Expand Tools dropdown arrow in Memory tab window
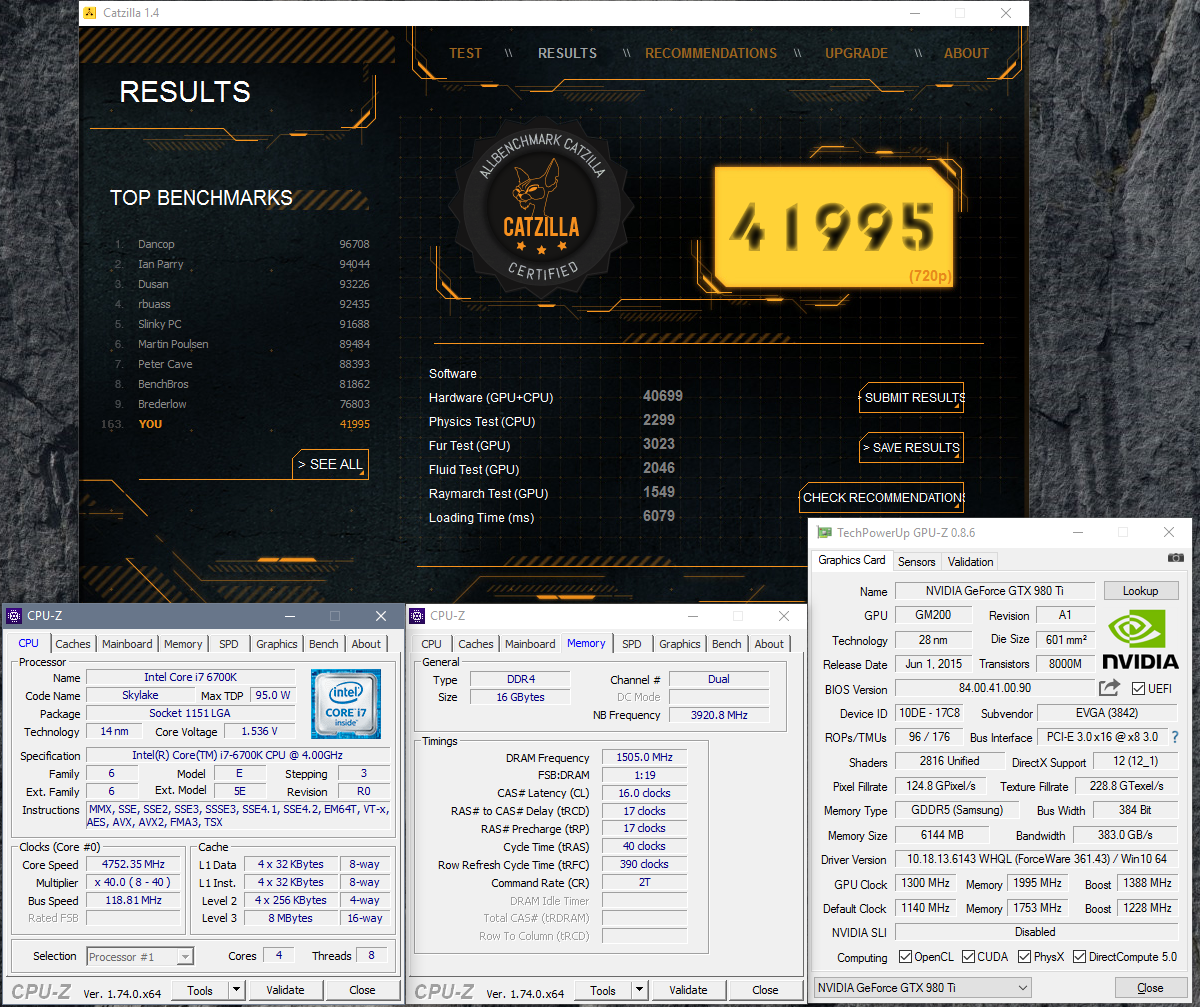Image resolution: width=1200 pixels, height=1007 pixels. point(639,990)
